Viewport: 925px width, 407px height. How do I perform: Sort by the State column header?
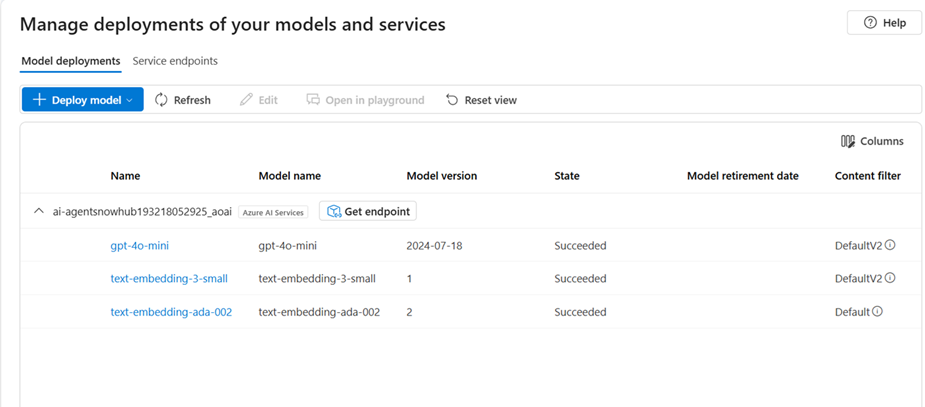point(567,176)
